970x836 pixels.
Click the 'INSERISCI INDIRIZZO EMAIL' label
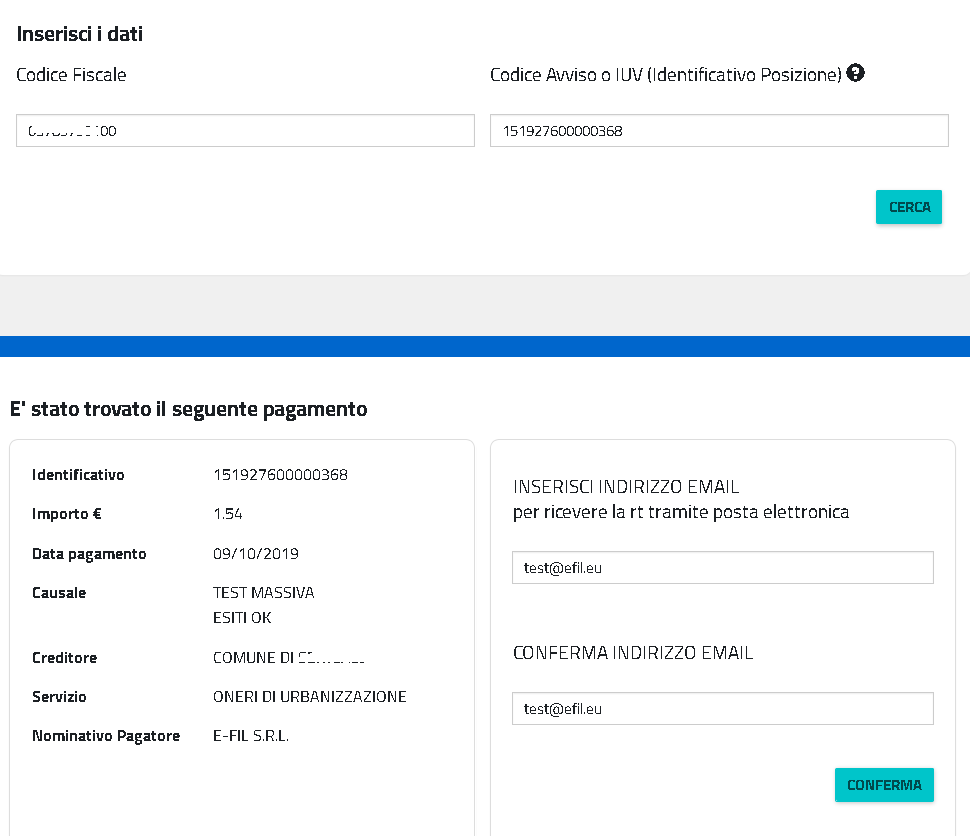coord(626,487)
